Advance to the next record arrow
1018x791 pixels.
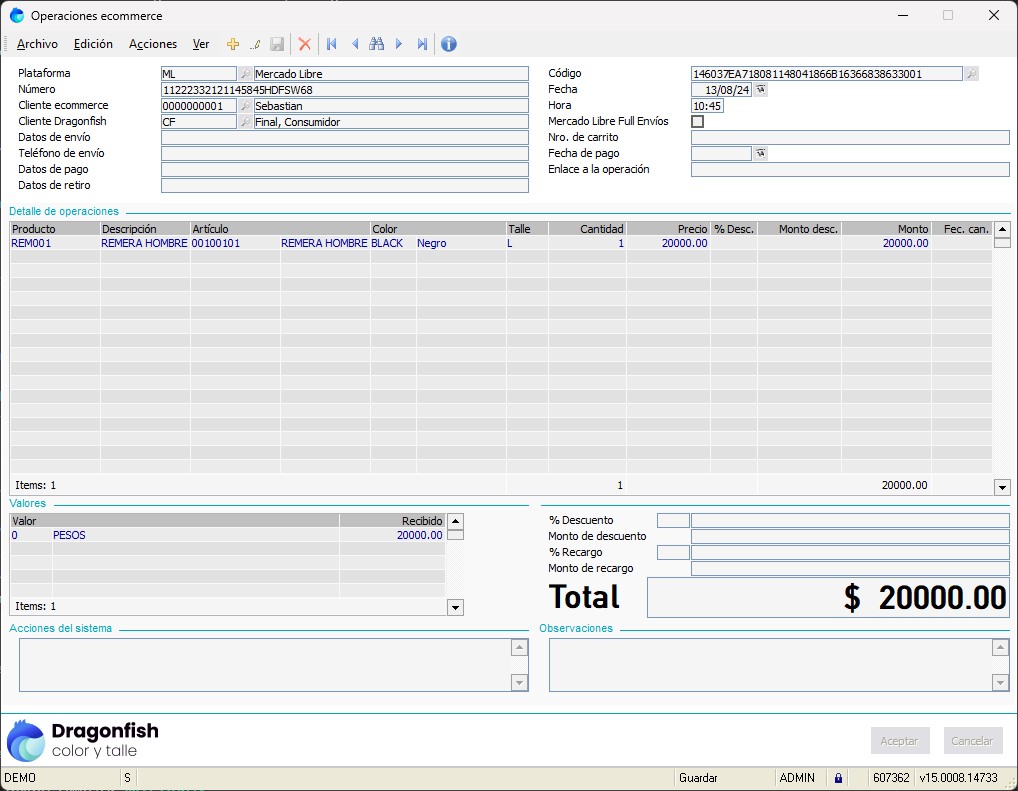pyautogui.click(x=399, y=44)
